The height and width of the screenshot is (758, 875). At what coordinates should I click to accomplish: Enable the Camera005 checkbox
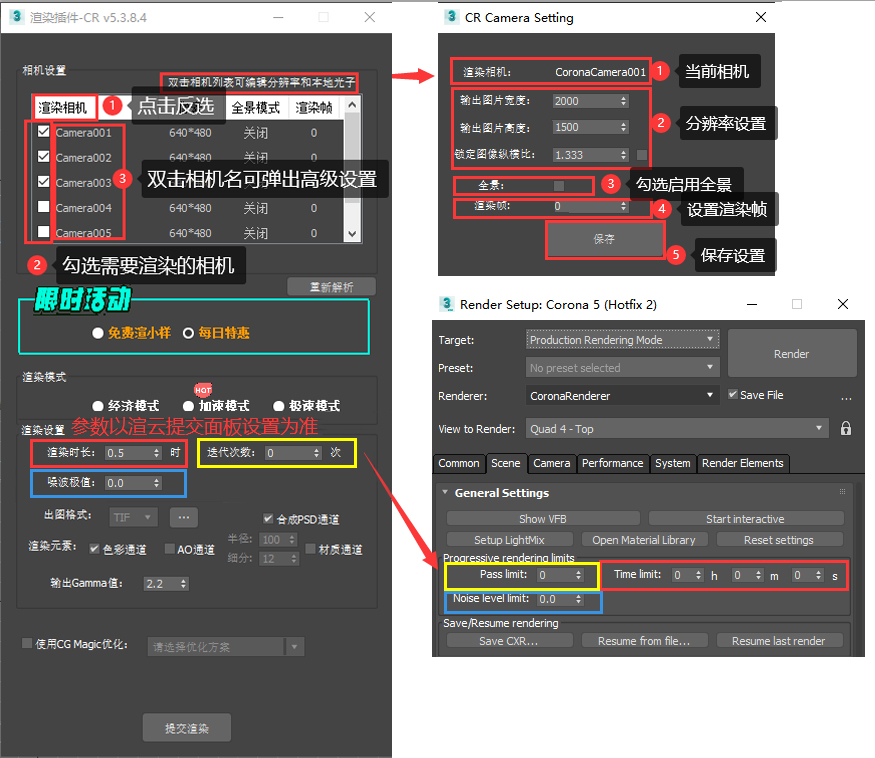coord(44,232)
